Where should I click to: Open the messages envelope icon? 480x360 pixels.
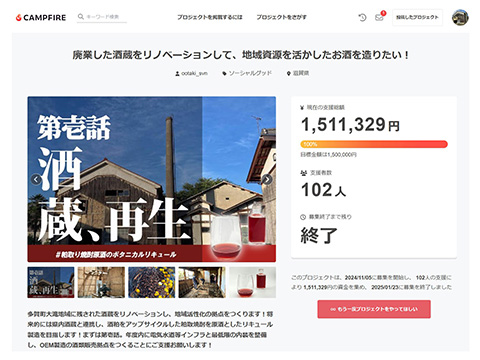(x=379, y=17)
